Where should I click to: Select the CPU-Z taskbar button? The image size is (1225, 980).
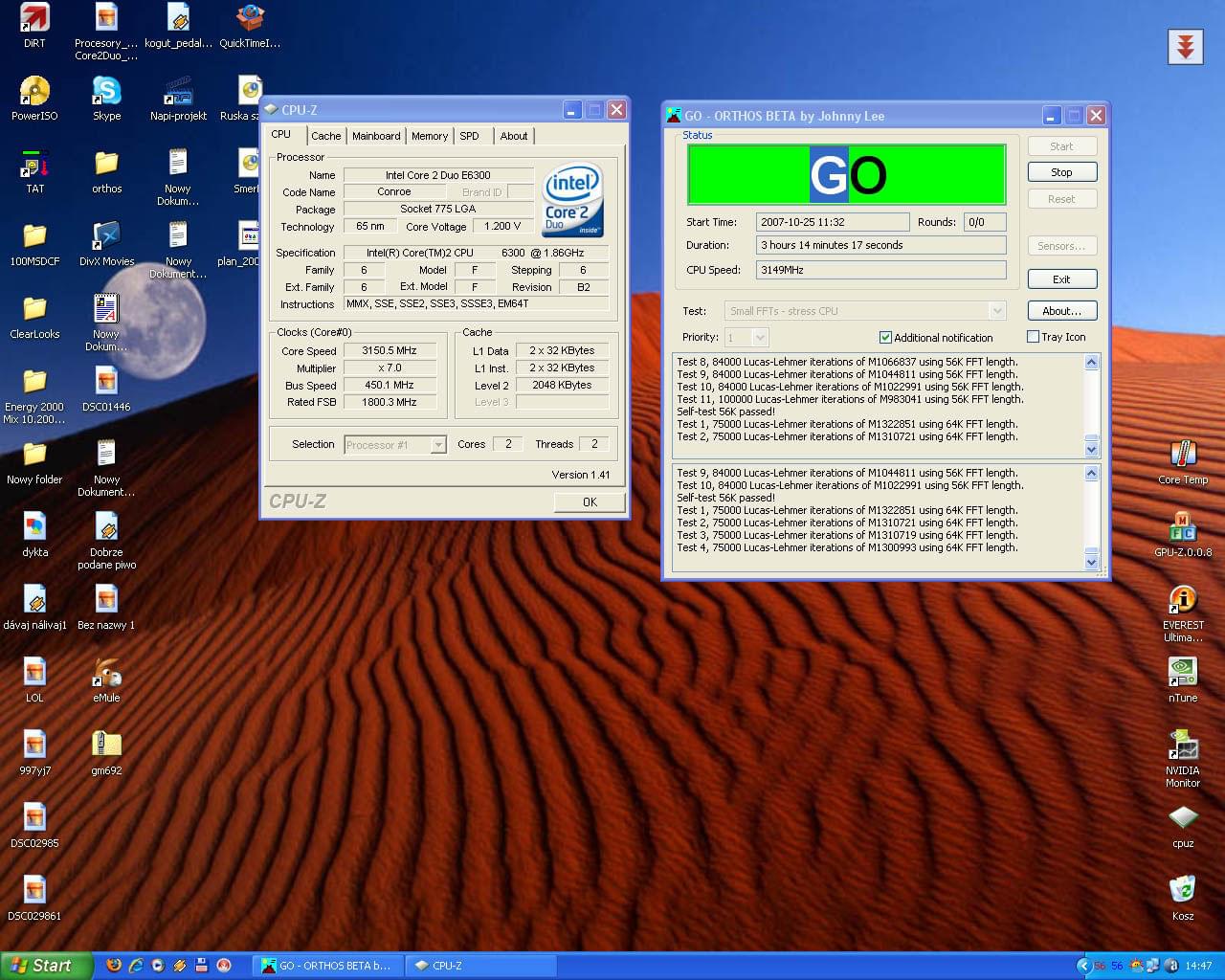click(481, 966)
